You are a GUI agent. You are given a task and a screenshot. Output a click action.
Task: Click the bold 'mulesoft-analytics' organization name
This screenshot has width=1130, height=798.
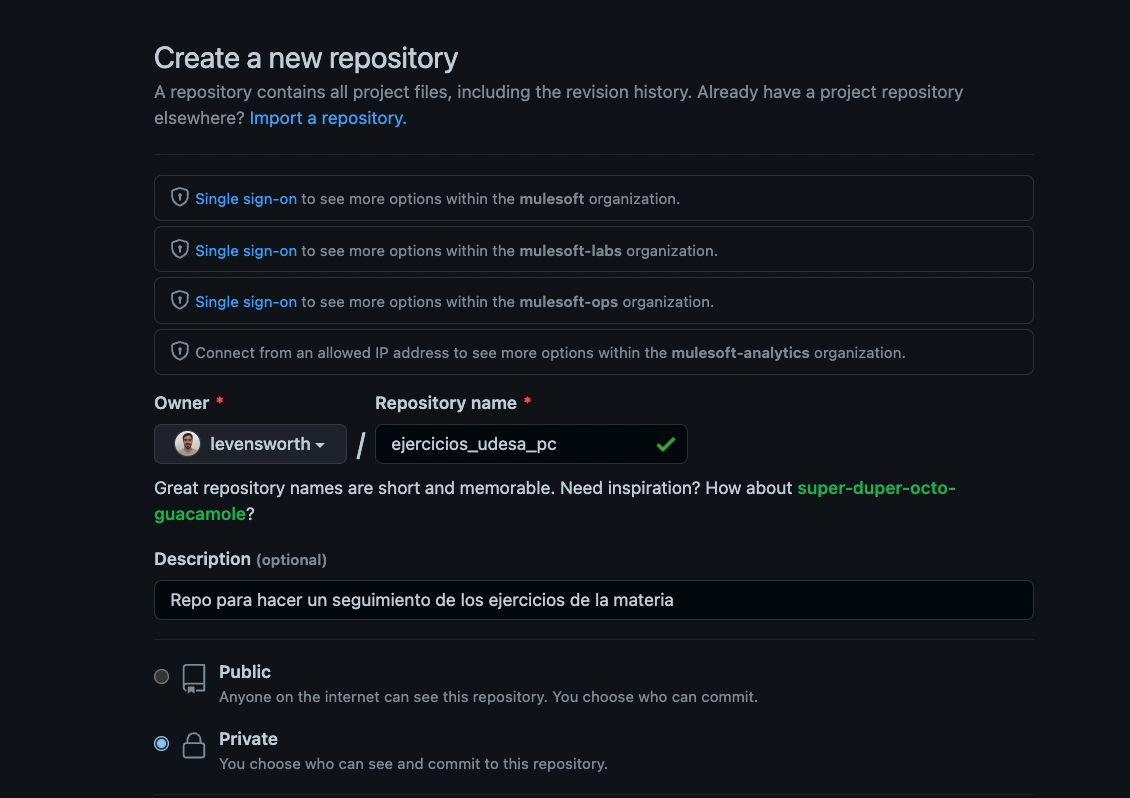pyautogui.click(x=740, y=353)
